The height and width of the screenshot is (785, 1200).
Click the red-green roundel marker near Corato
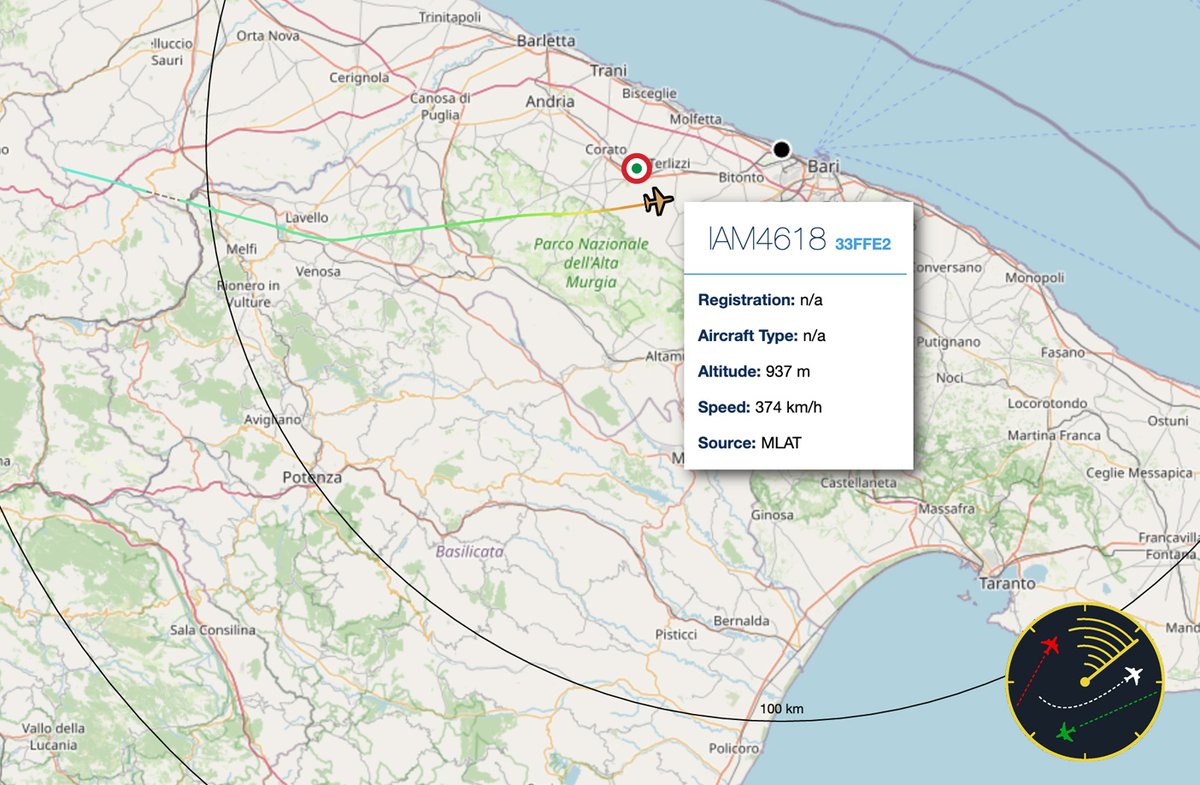click(x=635, y=169)
